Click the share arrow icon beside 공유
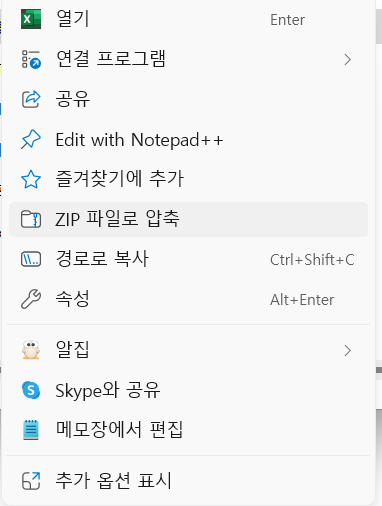This screenshot has height=506, width=382. point(31,99)
